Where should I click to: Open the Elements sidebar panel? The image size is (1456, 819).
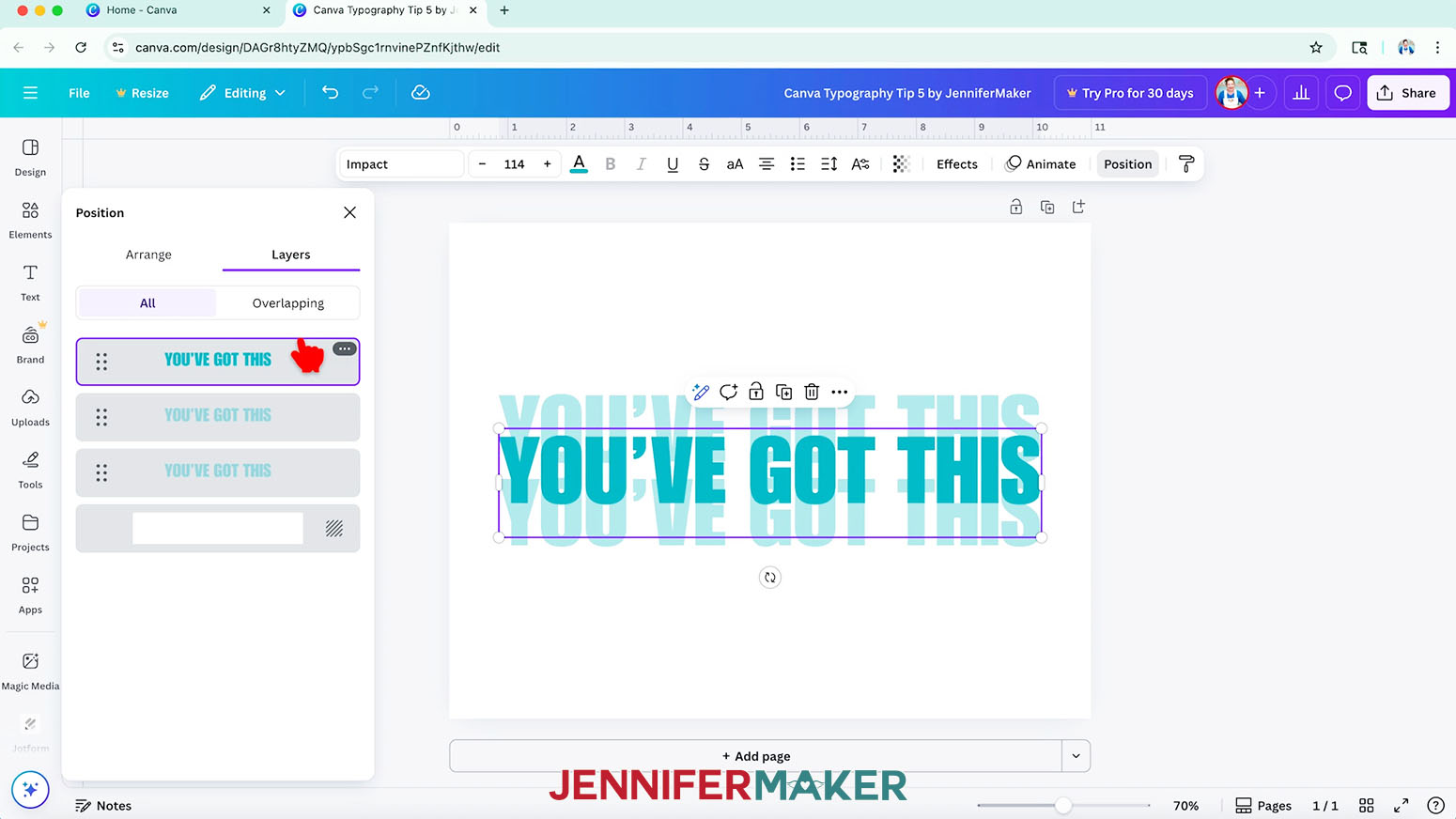[x=30, y=221]
